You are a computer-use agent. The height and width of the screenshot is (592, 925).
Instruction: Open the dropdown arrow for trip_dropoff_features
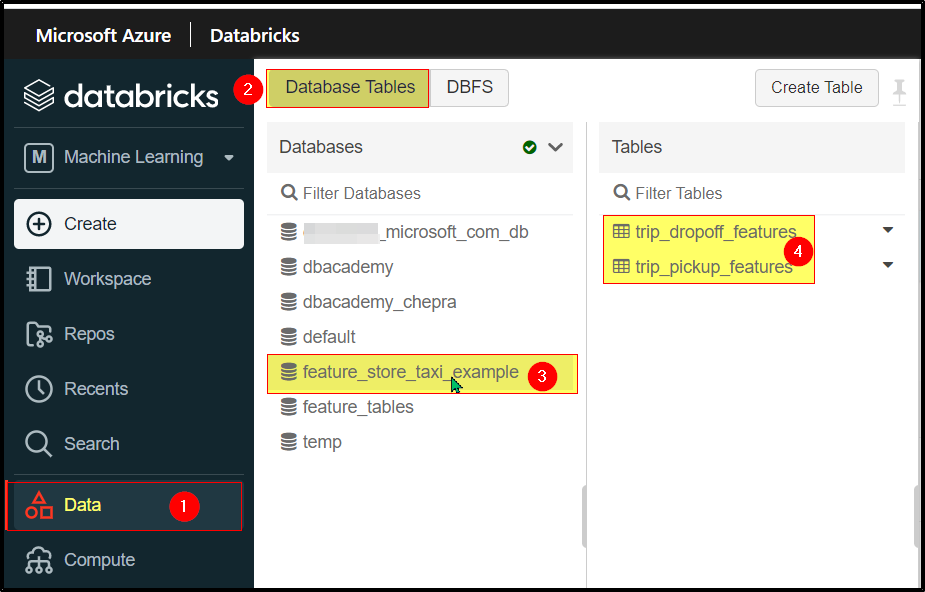[888, 230]
